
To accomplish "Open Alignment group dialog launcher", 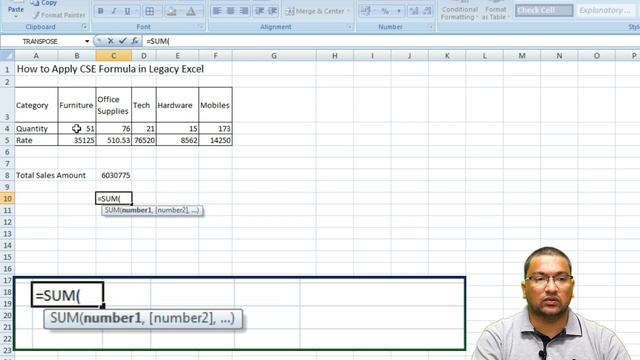I will coord(349,27).
